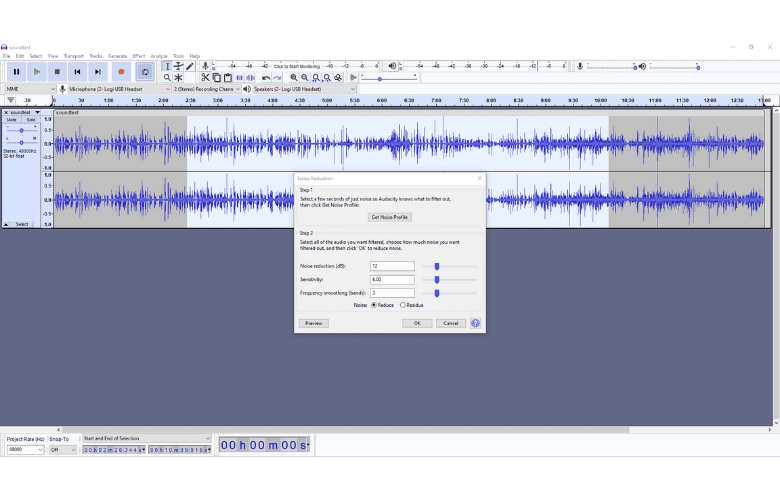Select the Residue noise option
The height and width of the screenshot is (500, 780).
403,305
